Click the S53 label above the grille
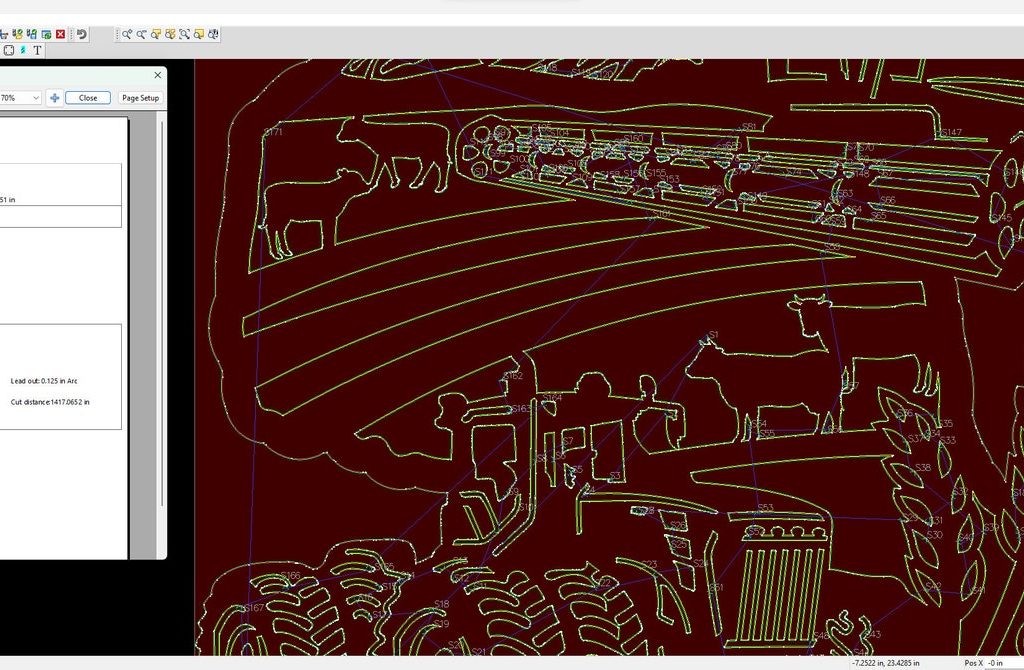The height and width of the screenshot is (670, 1024). tap(765, 508)
